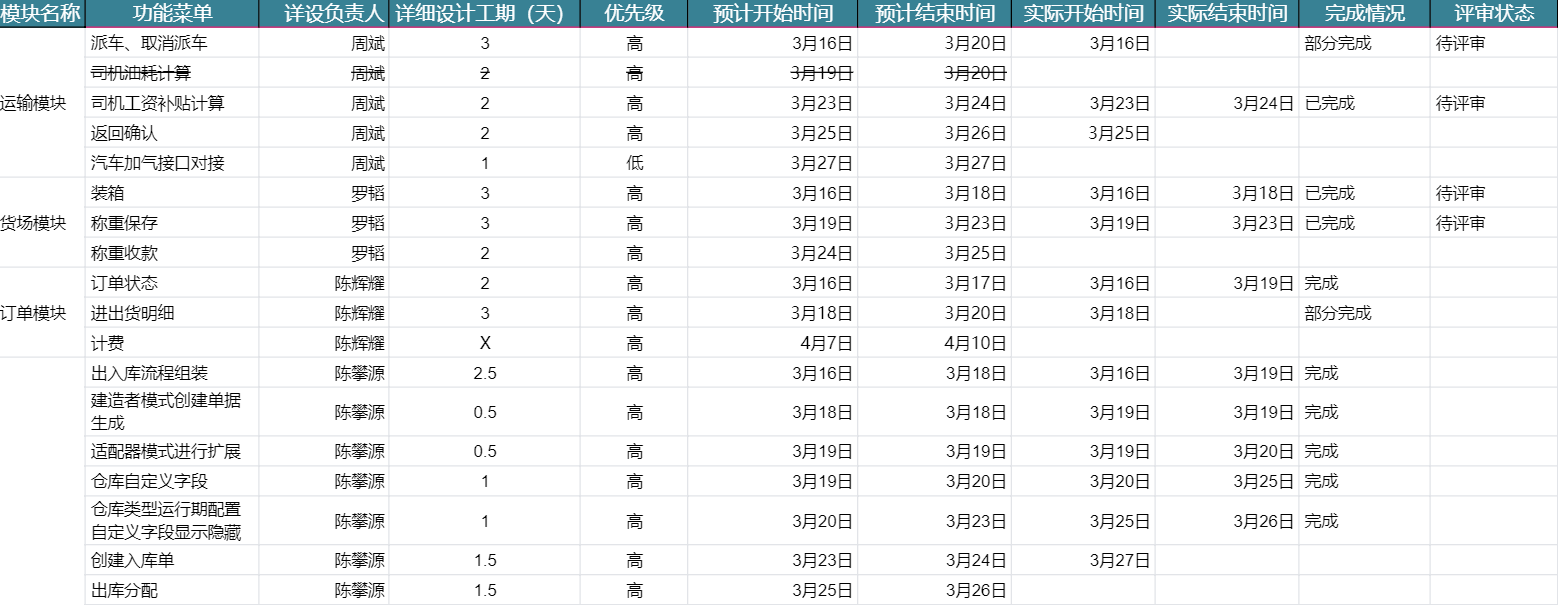
Task: Select the 功能菜单 column header
Action: click(172, 13)
